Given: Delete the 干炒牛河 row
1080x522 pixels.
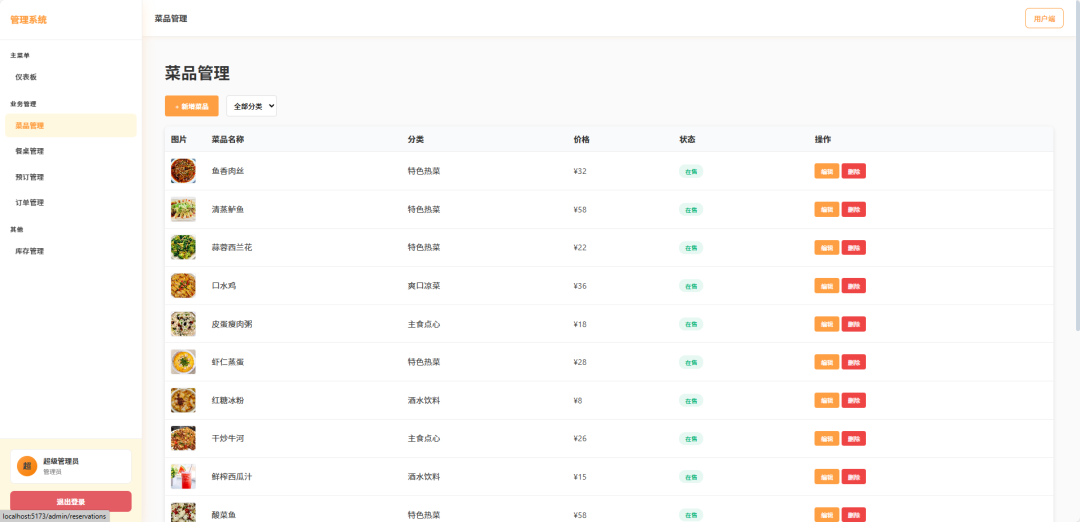Looking at the screenshot, I should [853, 438].
